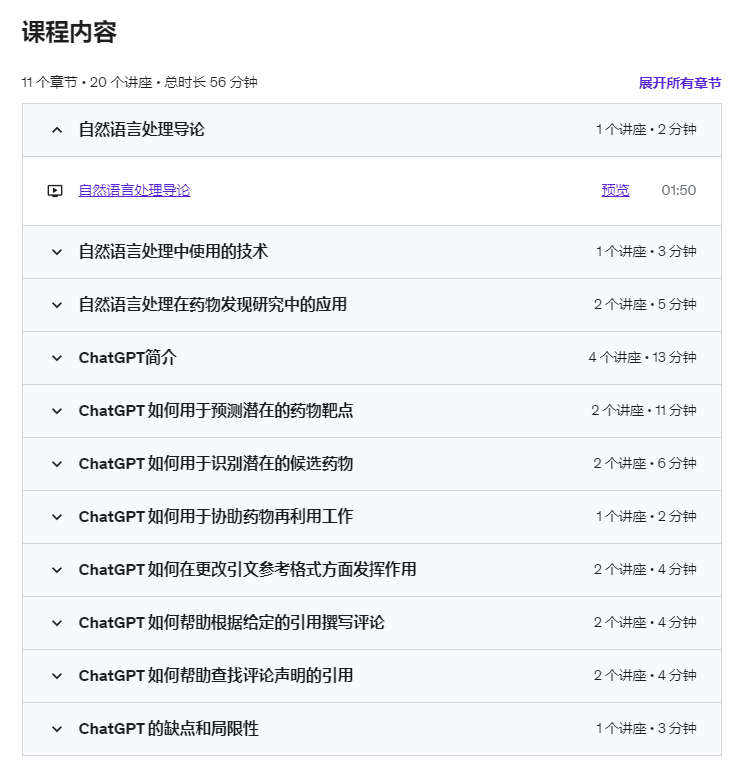
Task: Expand ChatGPT 的缺点和局限性 chevron
Action: point(57,729)
